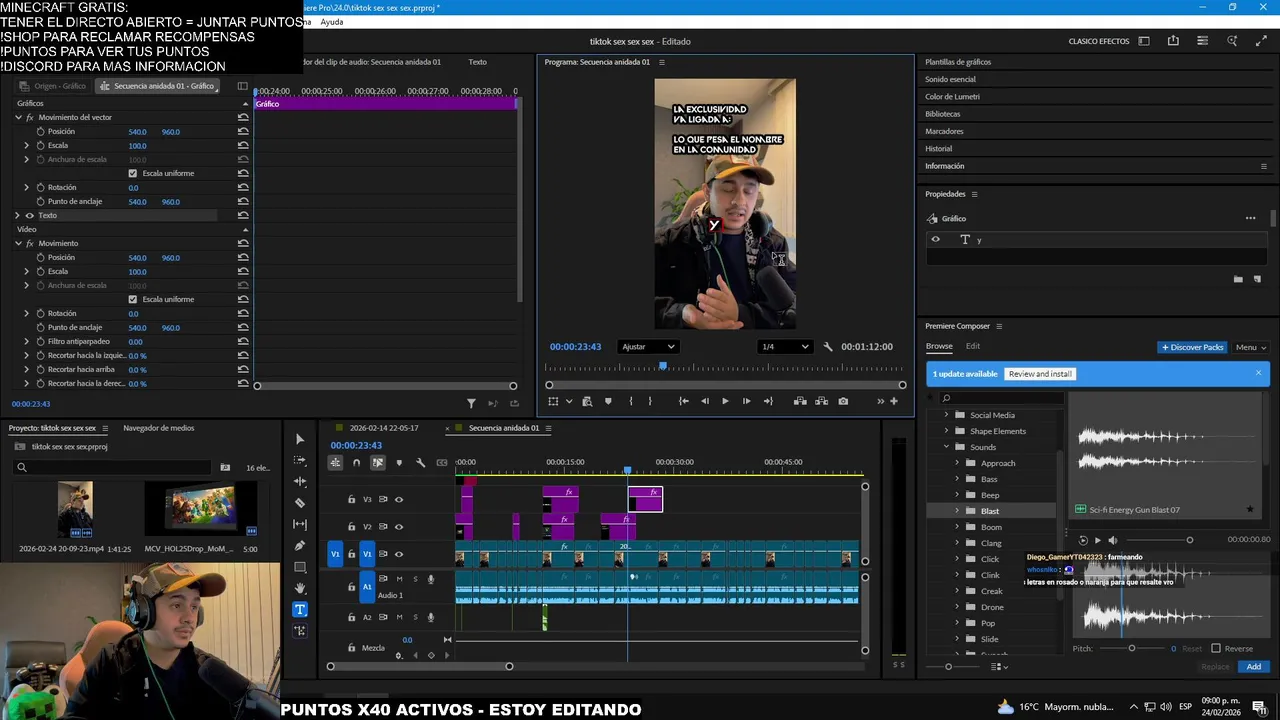
Task: Switch to 2026-02-14 22-05-17 sequence tab
Action: pyautogui.click(x=384, y=428)
